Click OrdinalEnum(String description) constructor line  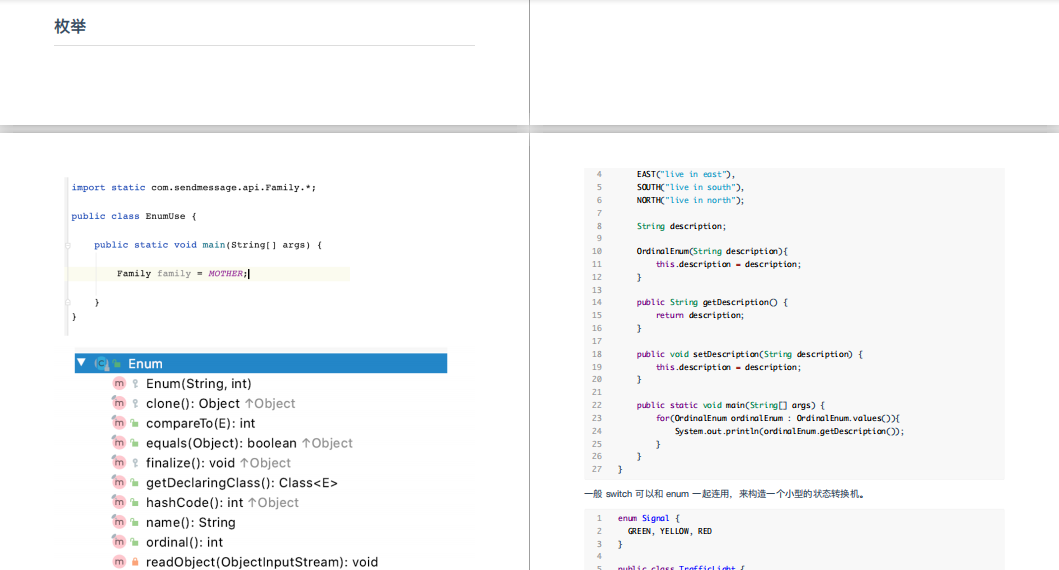click(x=712, y=251)
